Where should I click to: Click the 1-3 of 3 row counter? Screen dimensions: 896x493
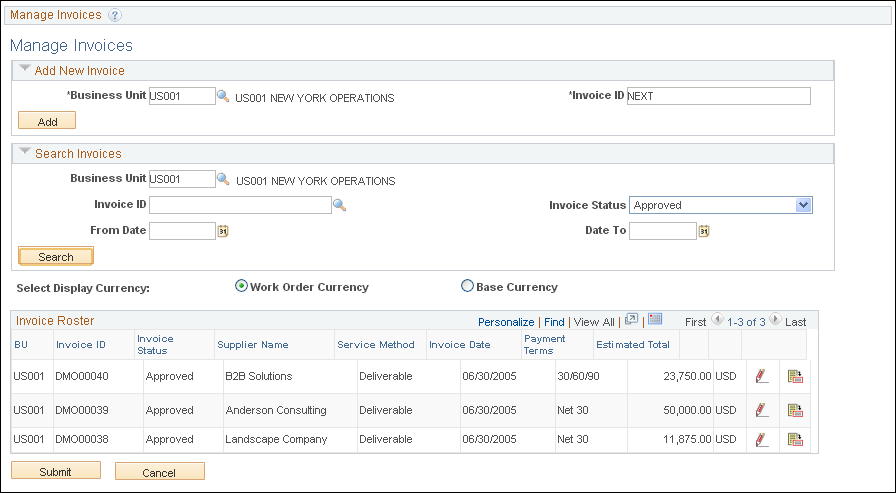(x=746, y=322)
